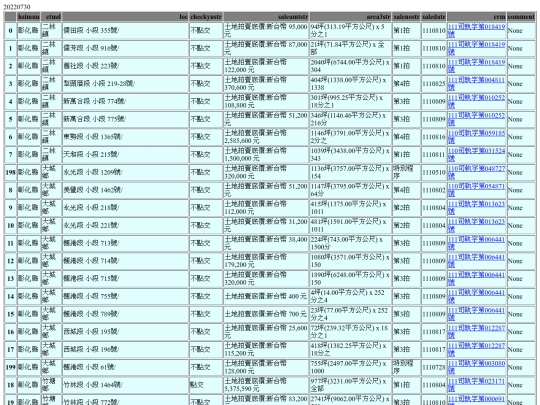
Task: Open the 006441 case link in row 13
Action: [x=476, y=279]
